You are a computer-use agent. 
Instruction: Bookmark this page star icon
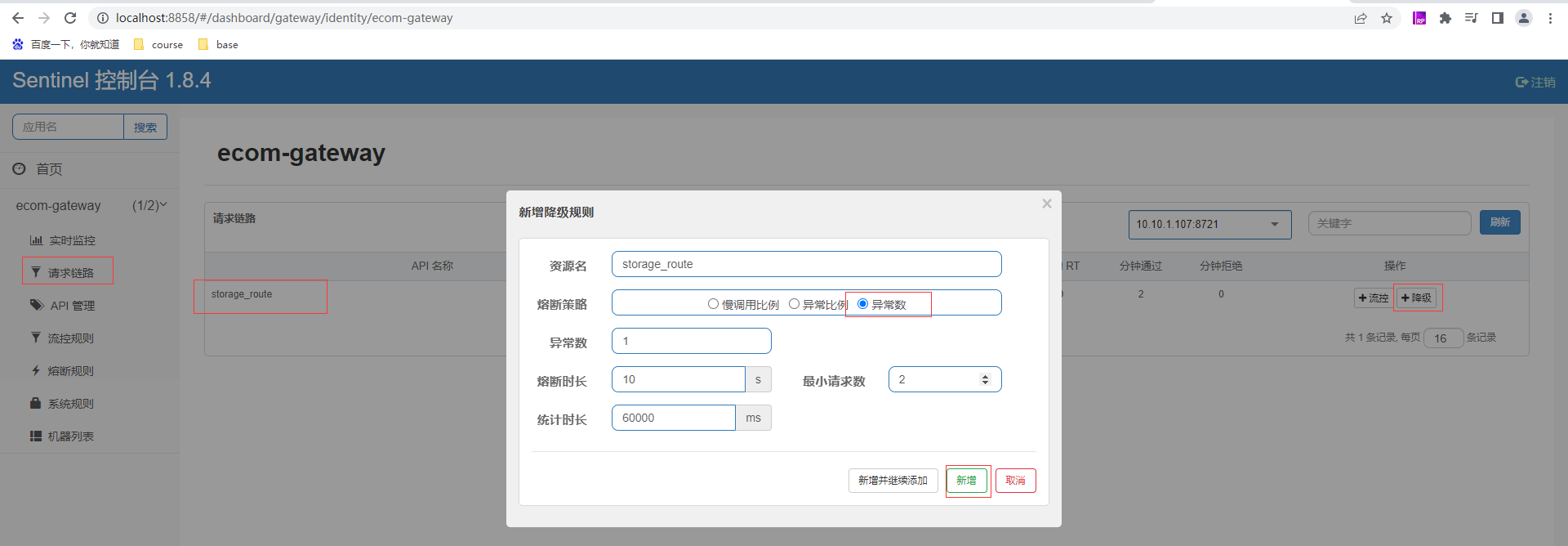(1387, 18)
